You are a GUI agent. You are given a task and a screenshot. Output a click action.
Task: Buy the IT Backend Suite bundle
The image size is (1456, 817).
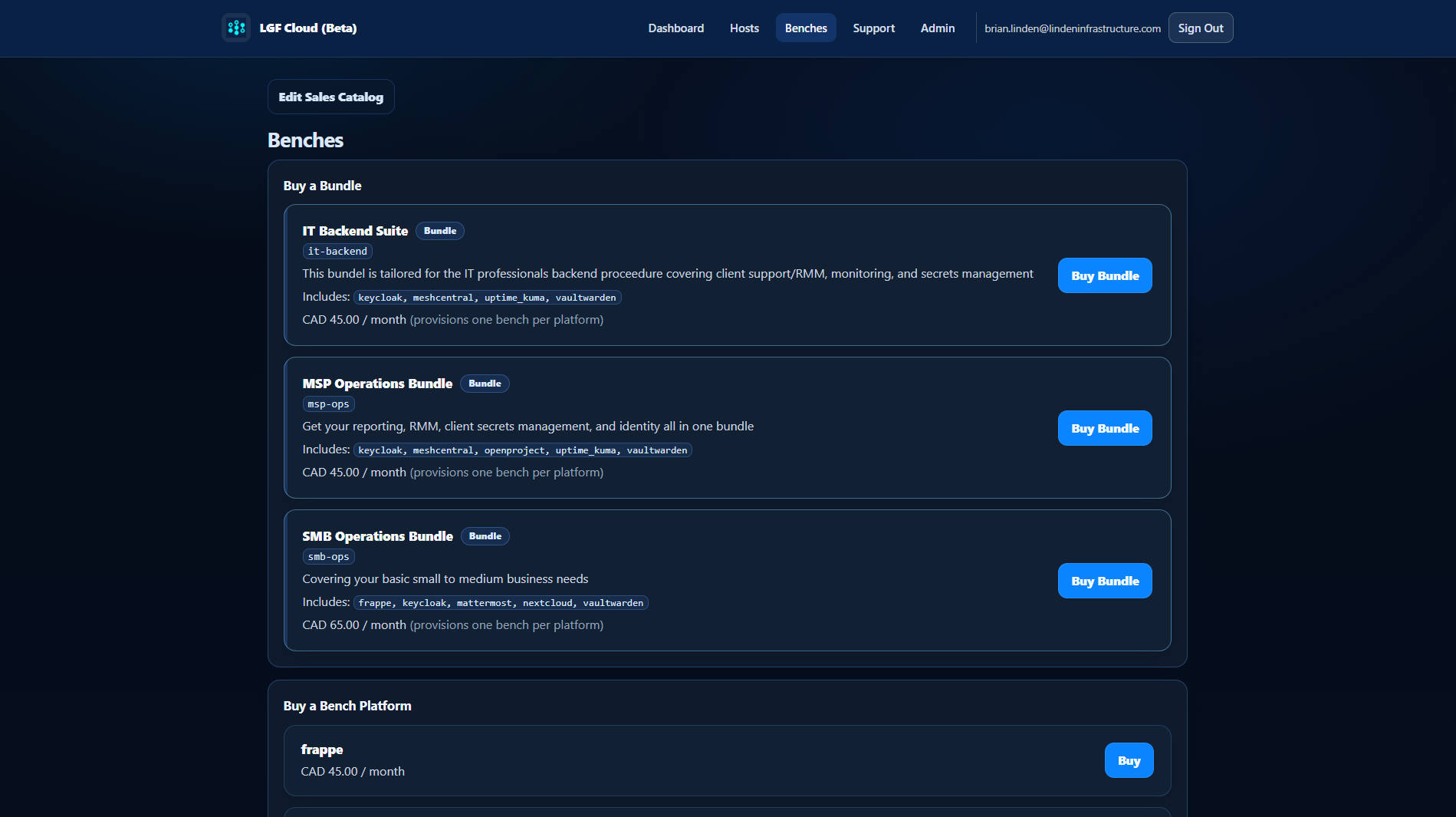click(x=1104, y=275)
